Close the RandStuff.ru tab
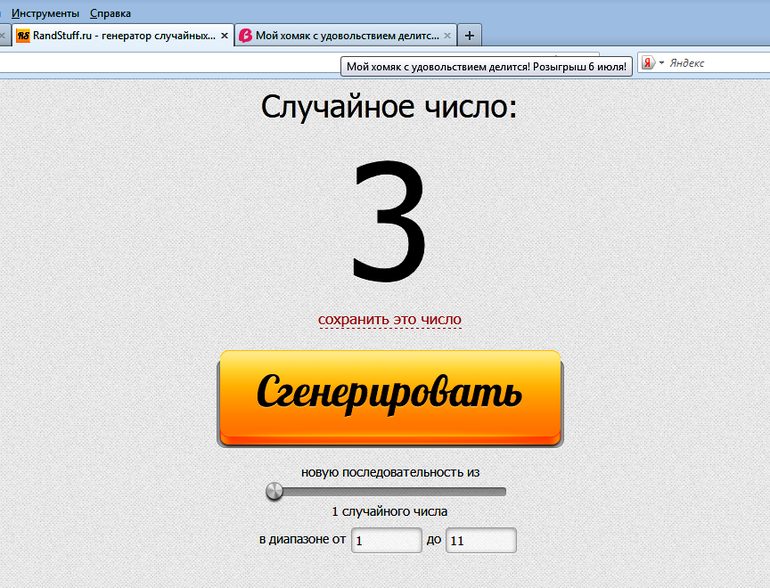770x588 pixels. 224,35
